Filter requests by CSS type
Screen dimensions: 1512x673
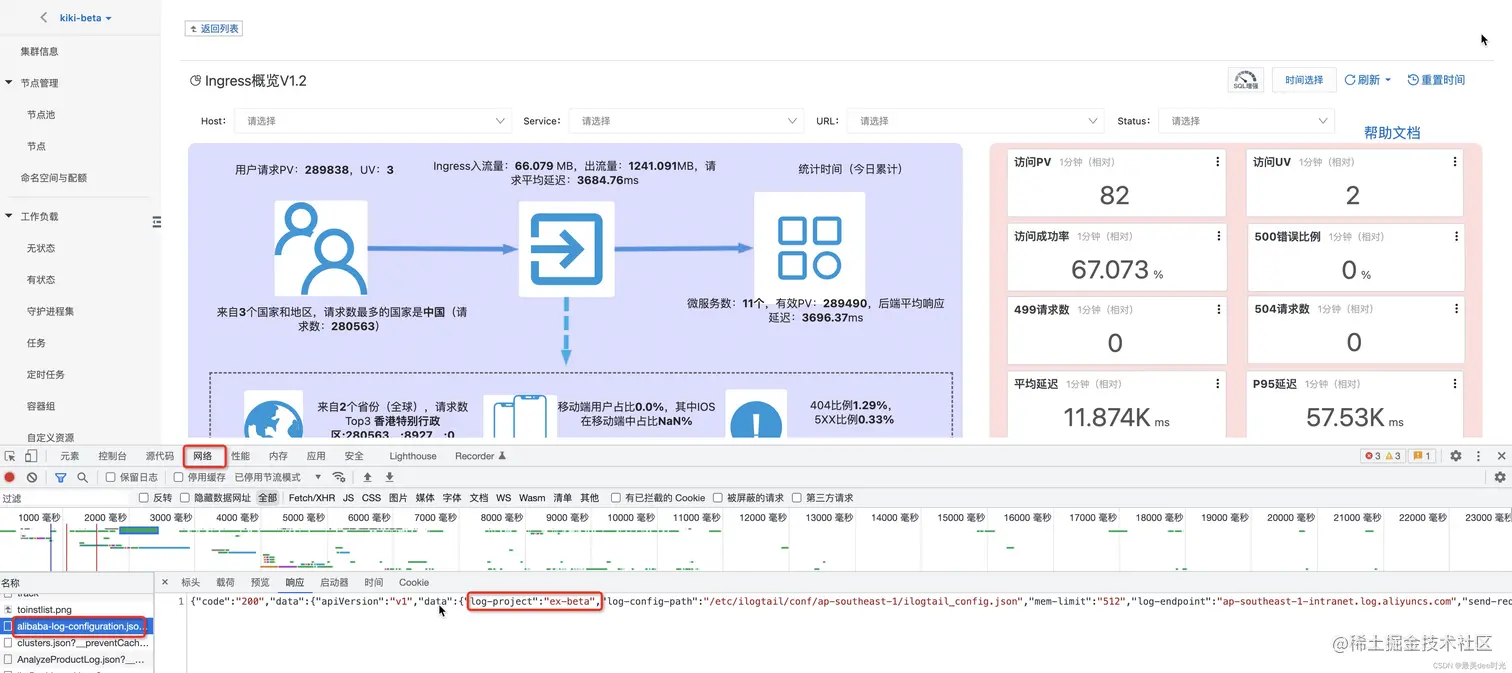(371, 498)
